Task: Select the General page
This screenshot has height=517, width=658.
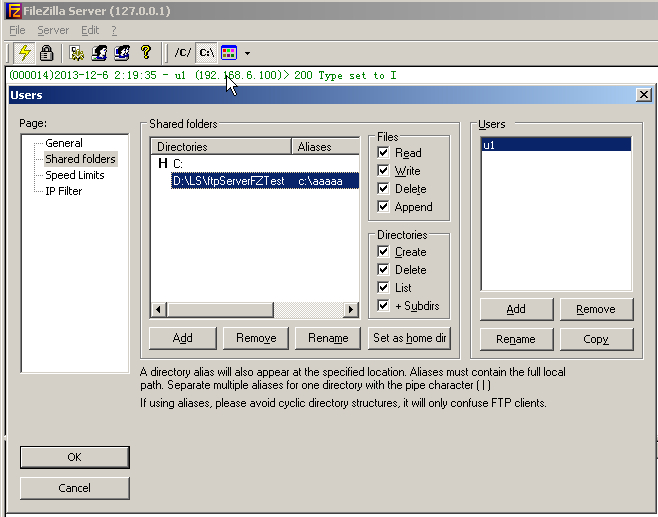Action: [64, 143]
